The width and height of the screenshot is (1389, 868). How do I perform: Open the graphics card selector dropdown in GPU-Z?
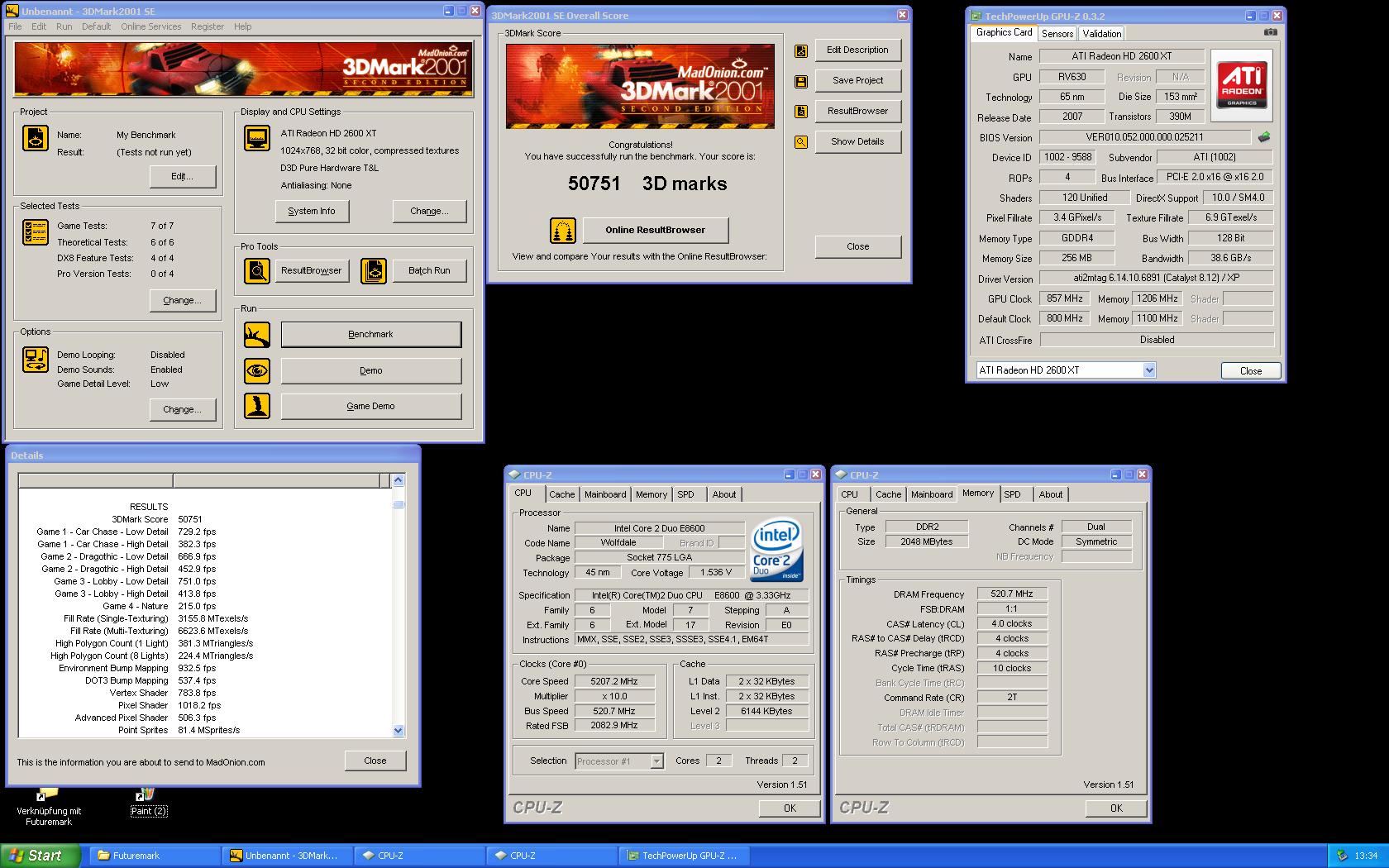click(x=1149, y=370)
